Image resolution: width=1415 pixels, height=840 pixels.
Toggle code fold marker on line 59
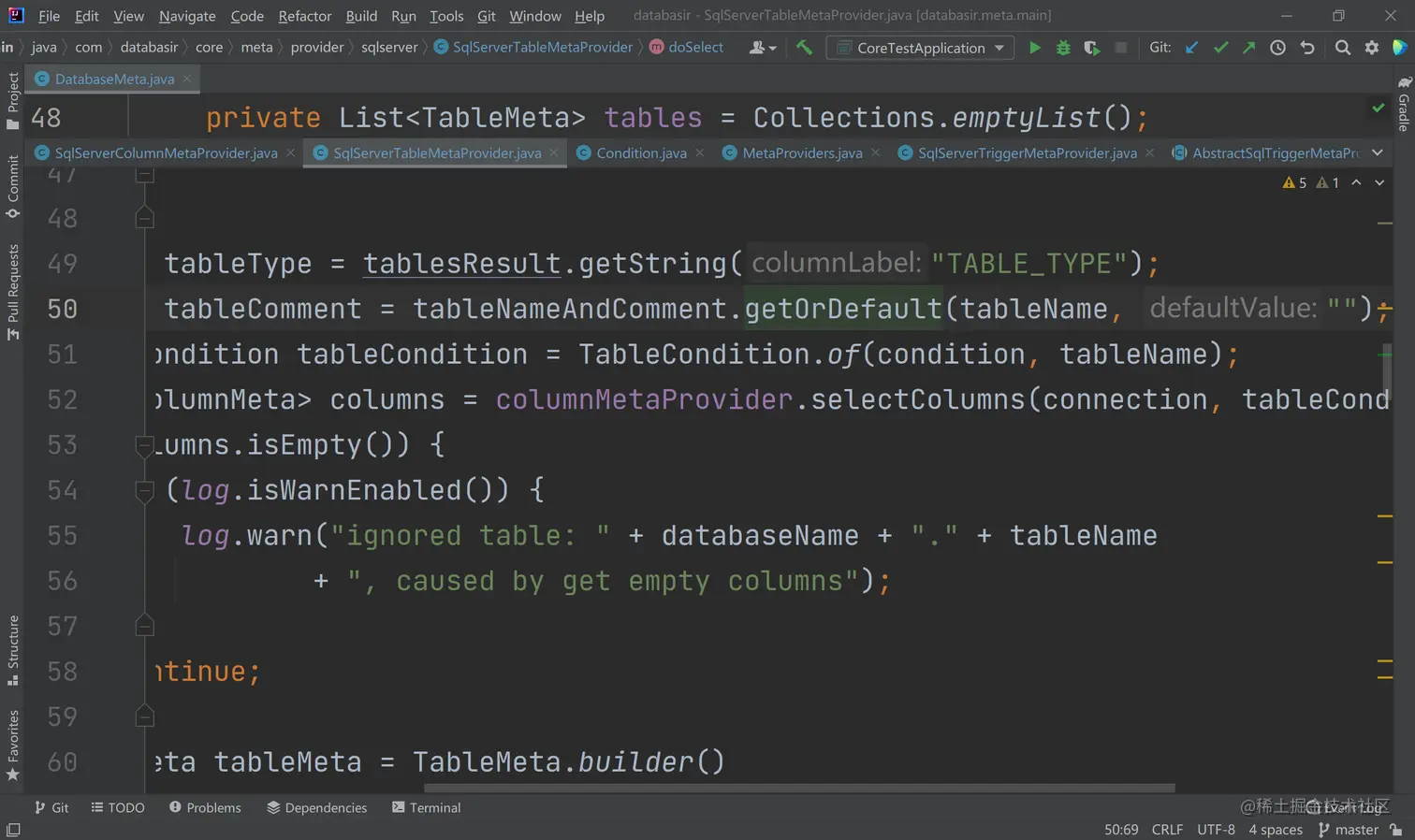(144, 717)
